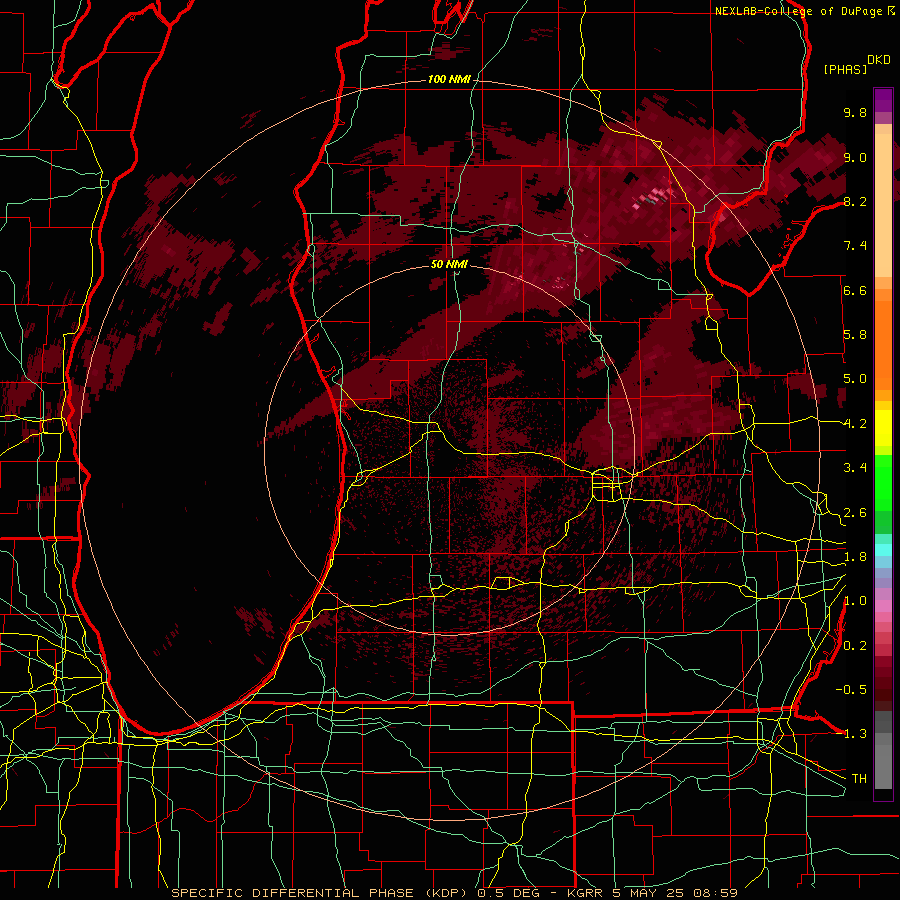Click the yellow segment of the color bar

[x=883, y=428]
